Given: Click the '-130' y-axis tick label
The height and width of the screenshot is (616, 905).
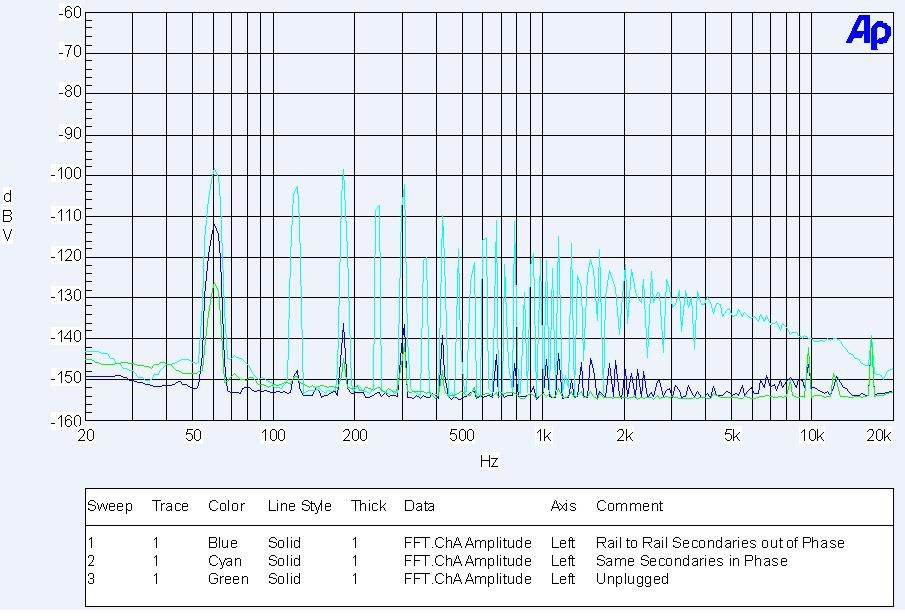Looking at the screenshot, I should pos(66,296).
